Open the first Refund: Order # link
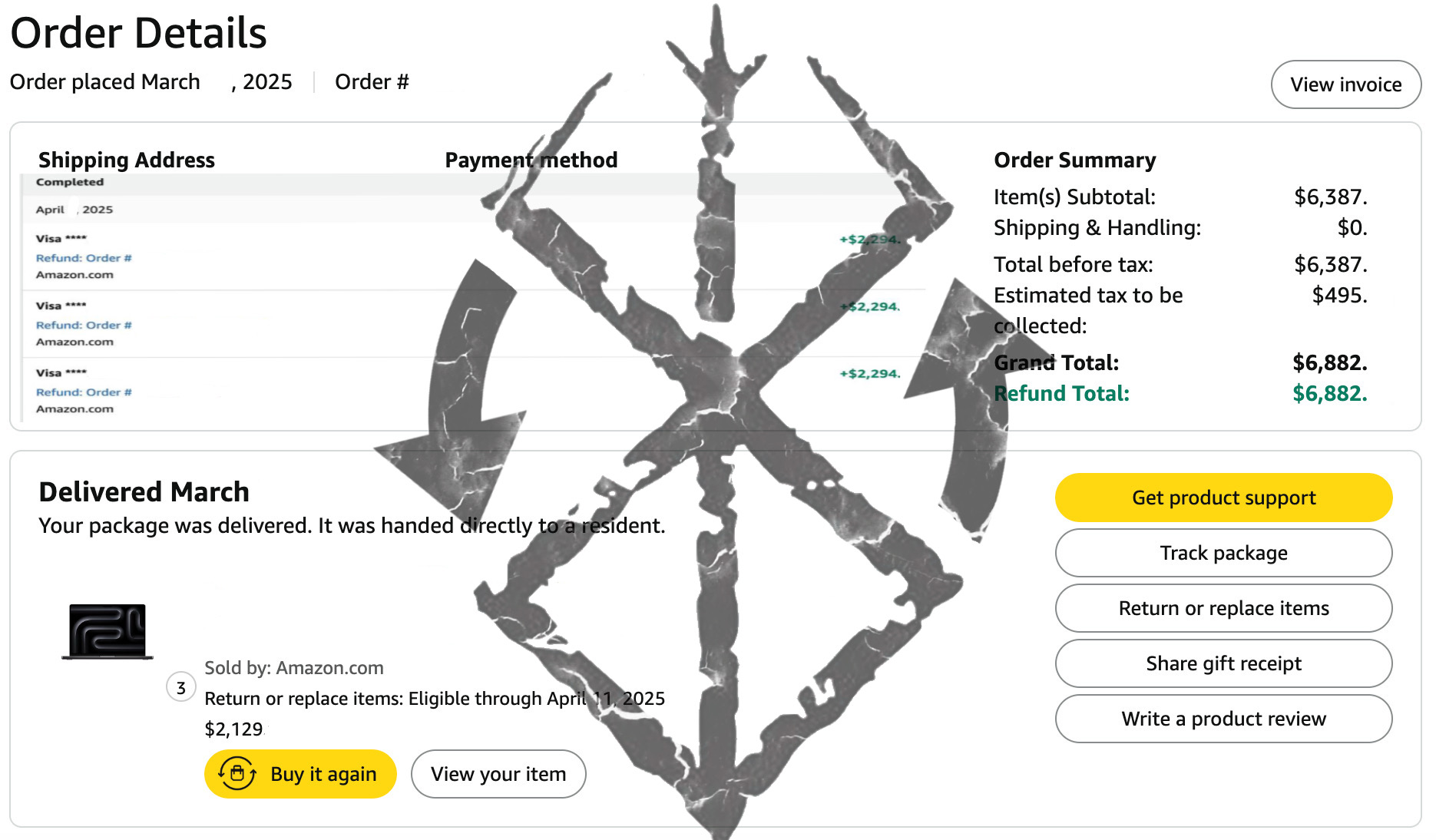Image resolution: width=1436 pixels, height=840 pixels. (84, 258)
